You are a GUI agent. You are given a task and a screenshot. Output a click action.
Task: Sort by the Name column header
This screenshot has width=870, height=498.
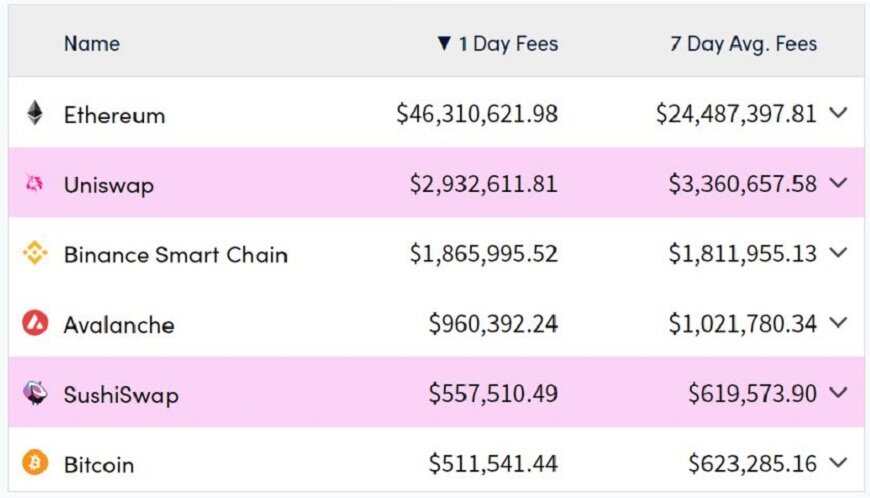coord(92,44)
